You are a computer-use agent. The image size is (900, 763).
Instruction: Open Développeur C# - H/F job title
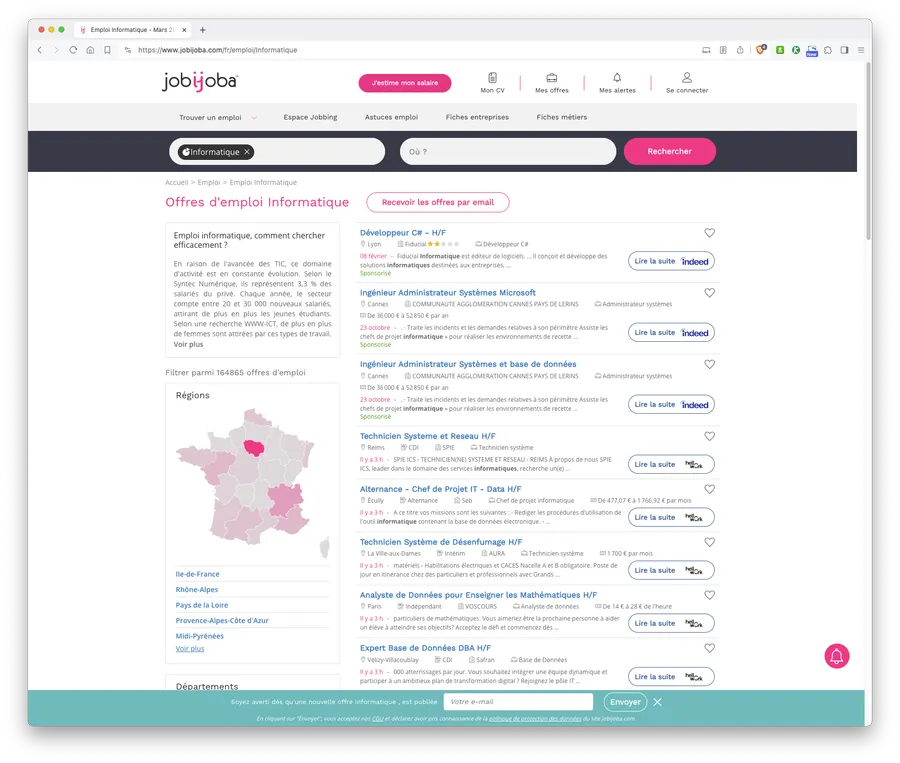pos(402,233)
